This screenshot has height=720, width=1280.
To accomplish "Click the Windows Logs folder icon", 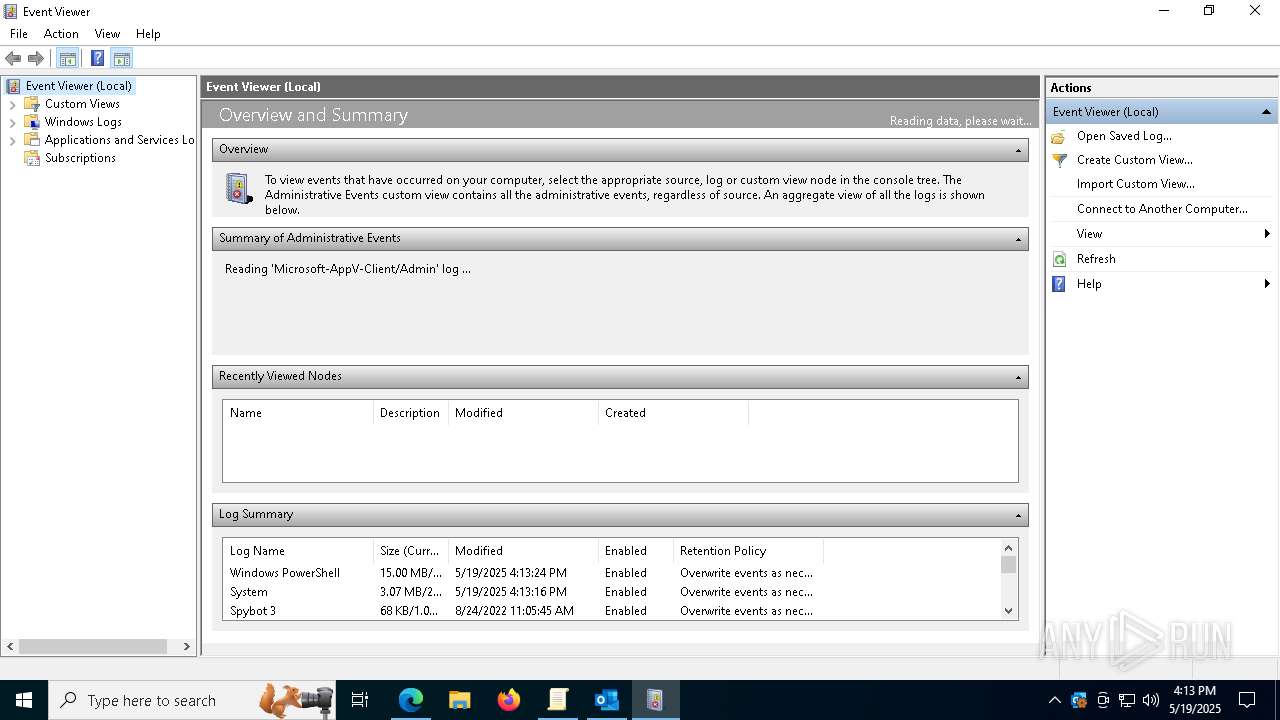I will [x=32, y=122].
